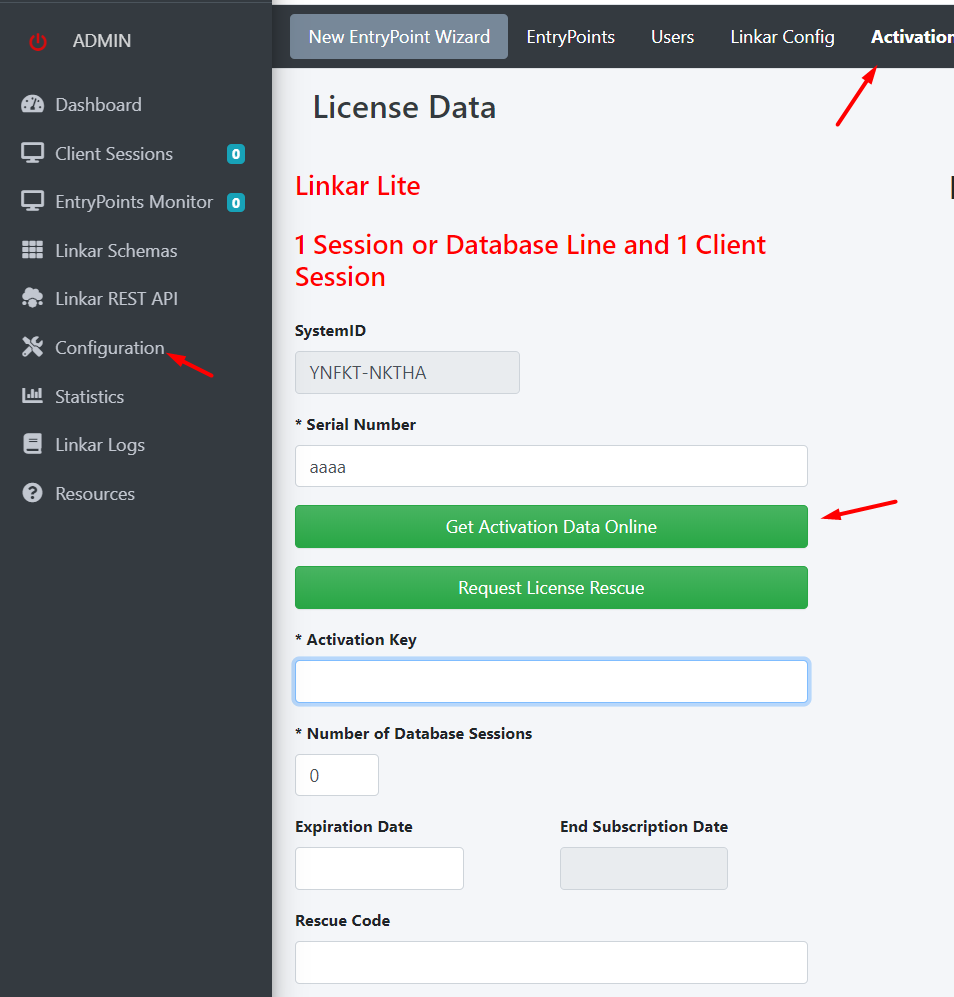The width and height of the screenshot is (954, 997).
Task: Click the License Data heading
Action: (404, 107)
